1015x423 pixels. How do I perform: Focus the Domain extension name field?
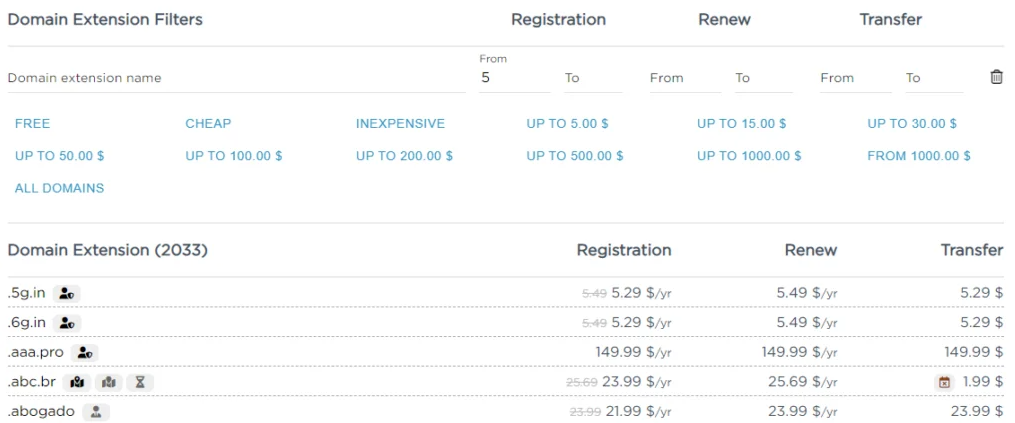pos(236,78)
